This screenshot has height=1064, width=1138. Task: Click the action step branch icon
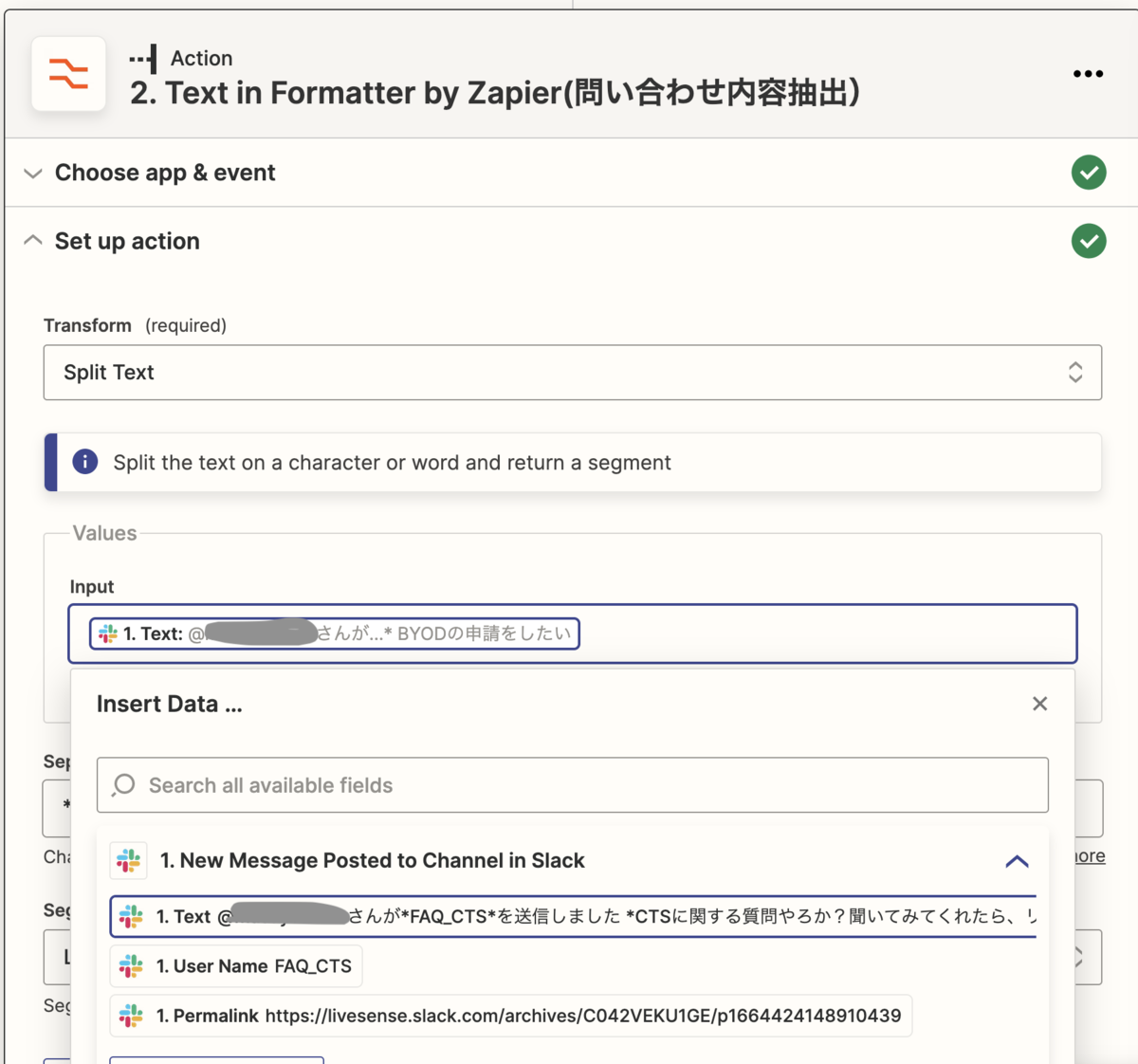(x=143, y=59)
